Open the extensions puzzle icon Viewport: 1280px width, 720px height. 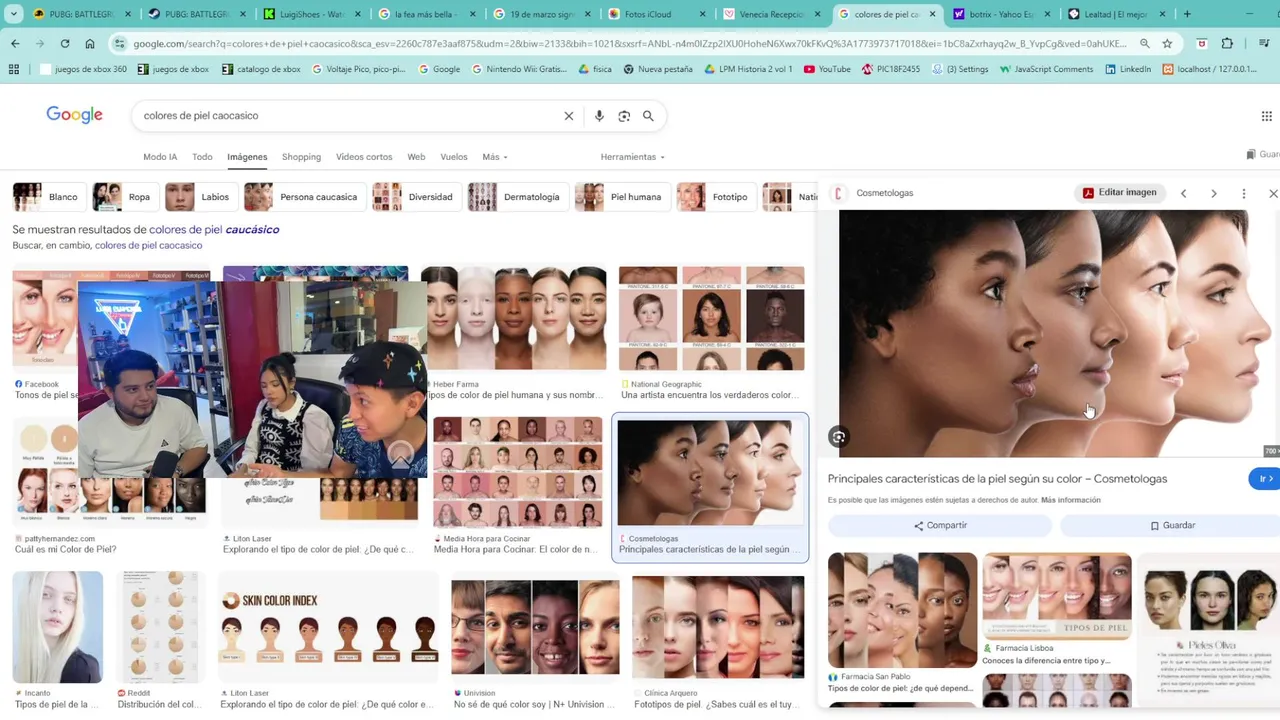click(x=1227, y=44)
